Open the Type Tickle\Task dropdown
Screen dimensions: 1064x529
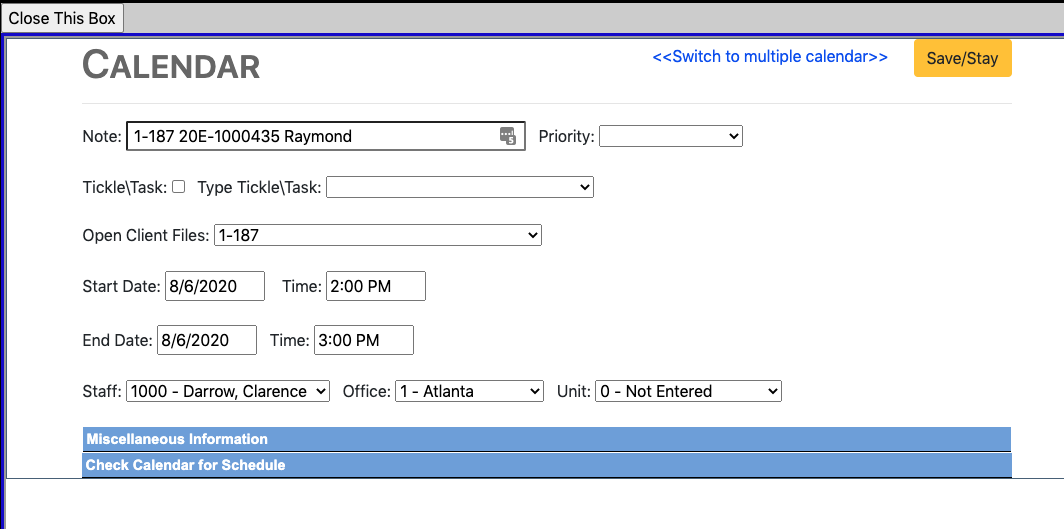click(459, 187)
